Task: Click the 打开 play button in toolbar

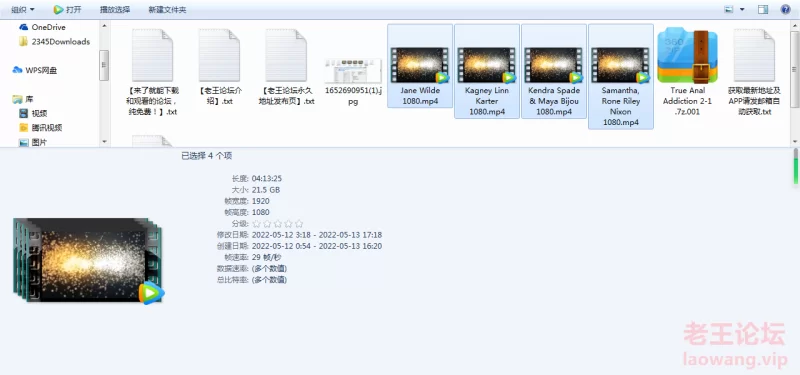Action: [x=67, y=9]
